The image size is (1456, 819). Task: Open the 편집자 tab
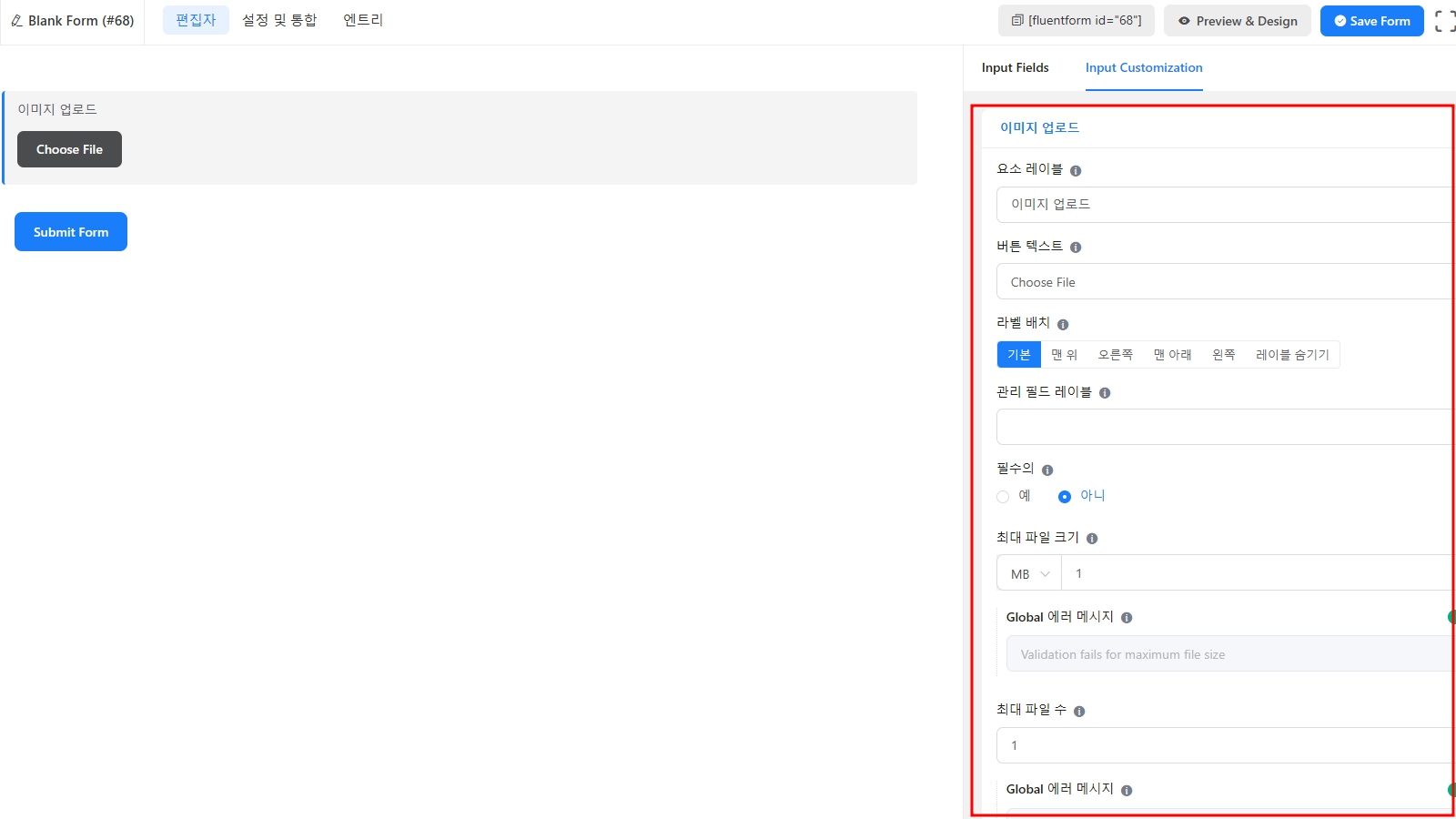[196, 20]
